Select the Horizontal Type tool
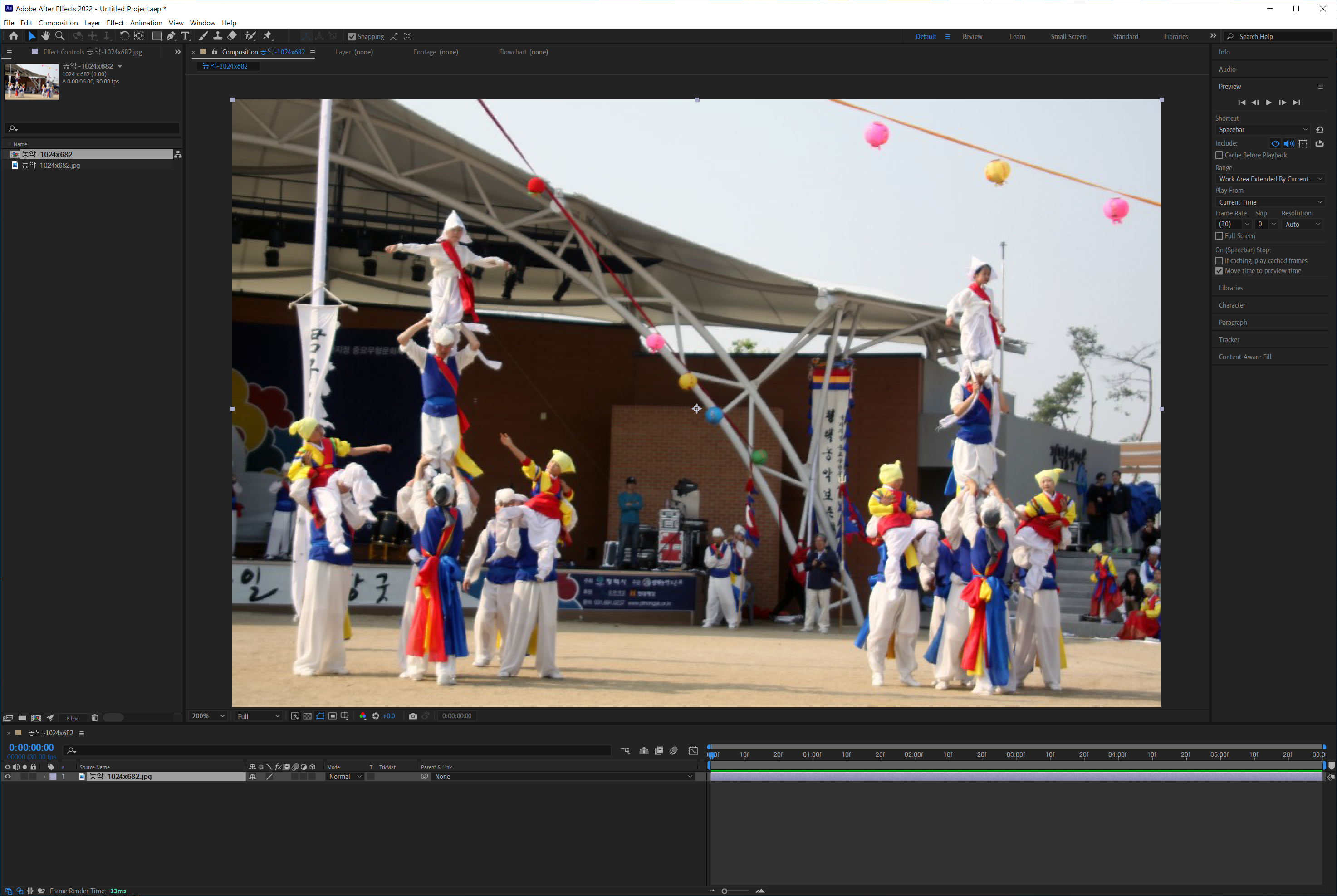The height and width of the screenshot is (896, 1337). (185, 36)
